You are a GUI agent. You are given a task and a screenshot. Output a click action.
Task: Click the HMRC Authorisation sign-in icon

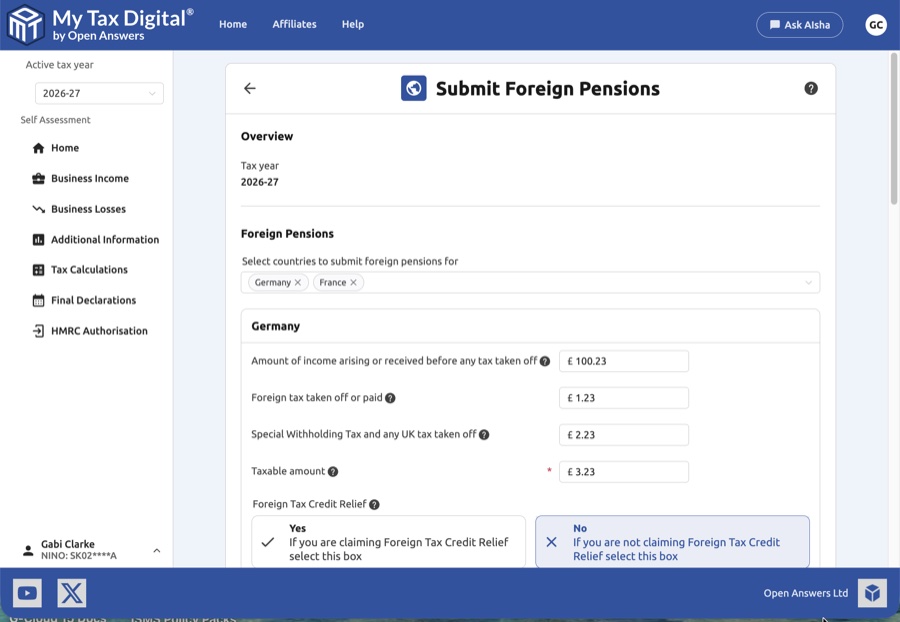(x=37, y=330)
